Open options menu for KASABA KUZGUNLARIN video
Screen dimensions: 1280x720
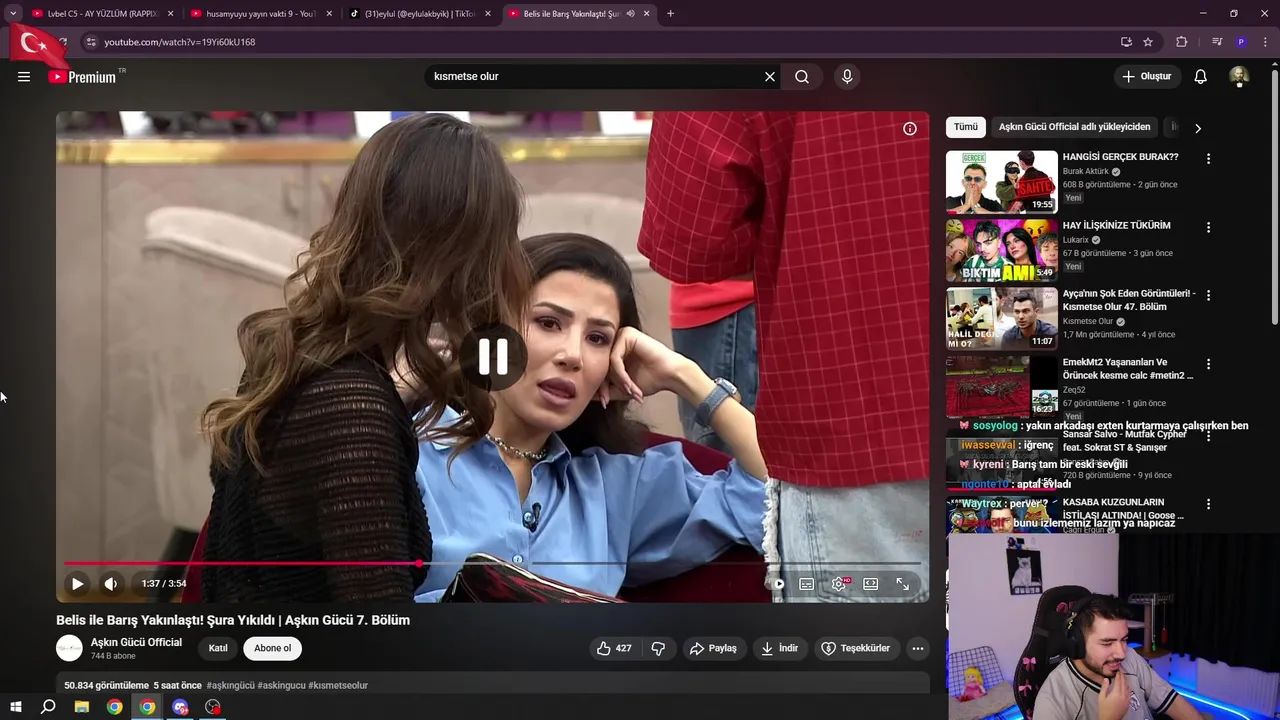[x=1208, y=504]
